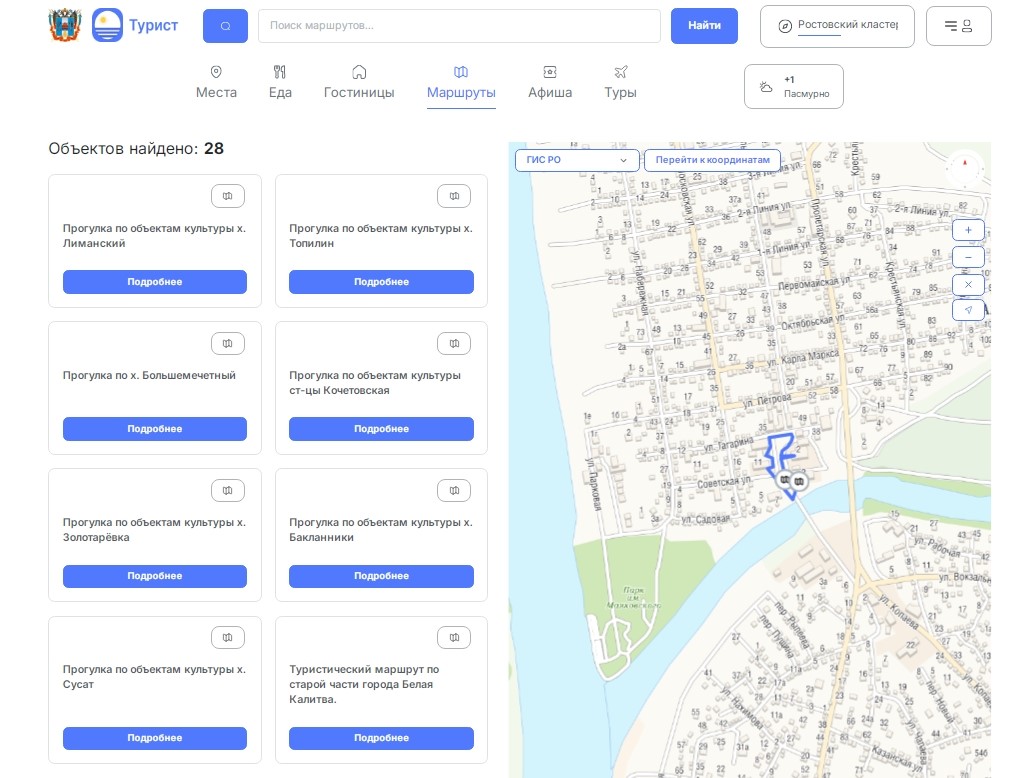Viewport: 1017px width, 778px height.
Task: Open the Ростовский кластер selector
Action: (837, 26)
